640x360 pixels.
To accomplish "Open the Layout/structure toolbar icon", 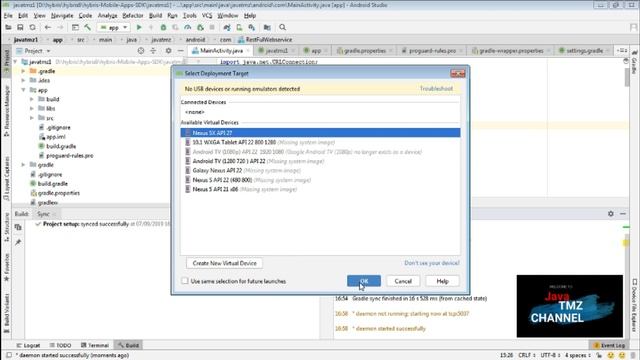I will coord(75,27).
